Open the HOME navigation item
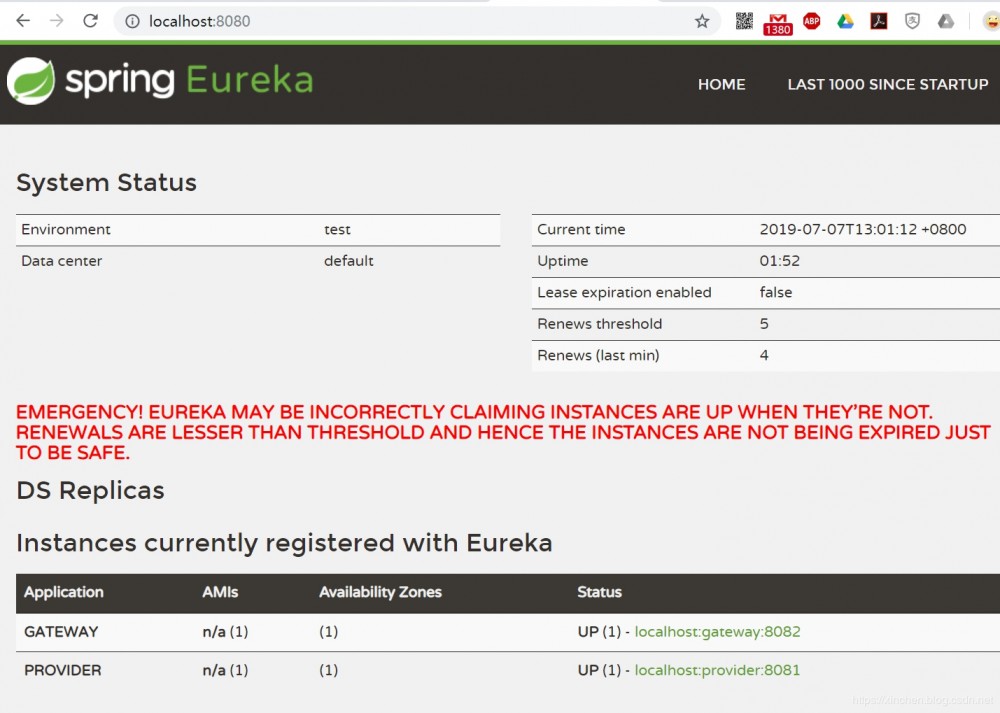The width and height of the screenshot is (1000, 713). pos(721,84)
